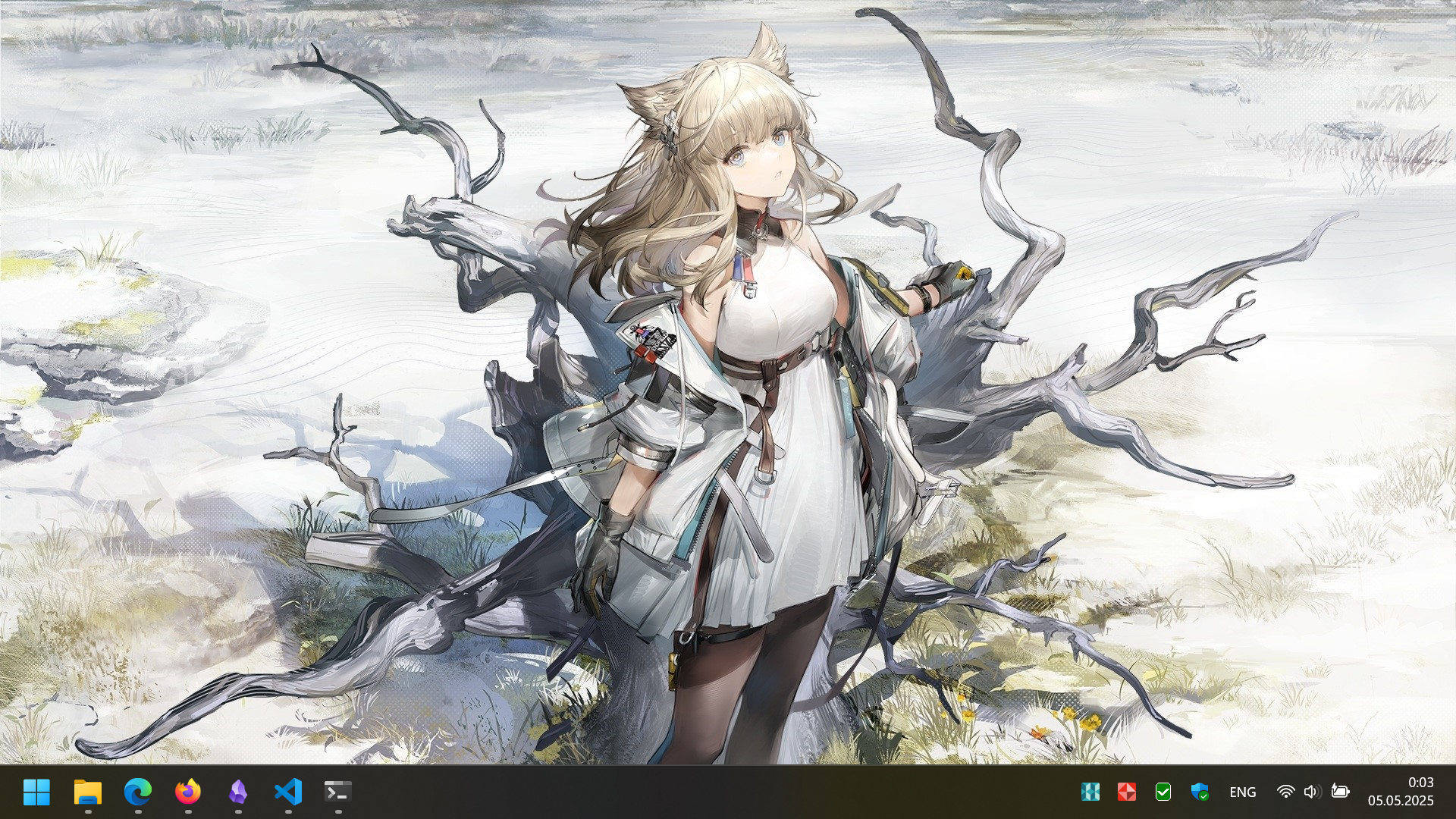1456x819 pixels.
Task: Click the Wi-Fi network icon
Action: pos(1285,792)
